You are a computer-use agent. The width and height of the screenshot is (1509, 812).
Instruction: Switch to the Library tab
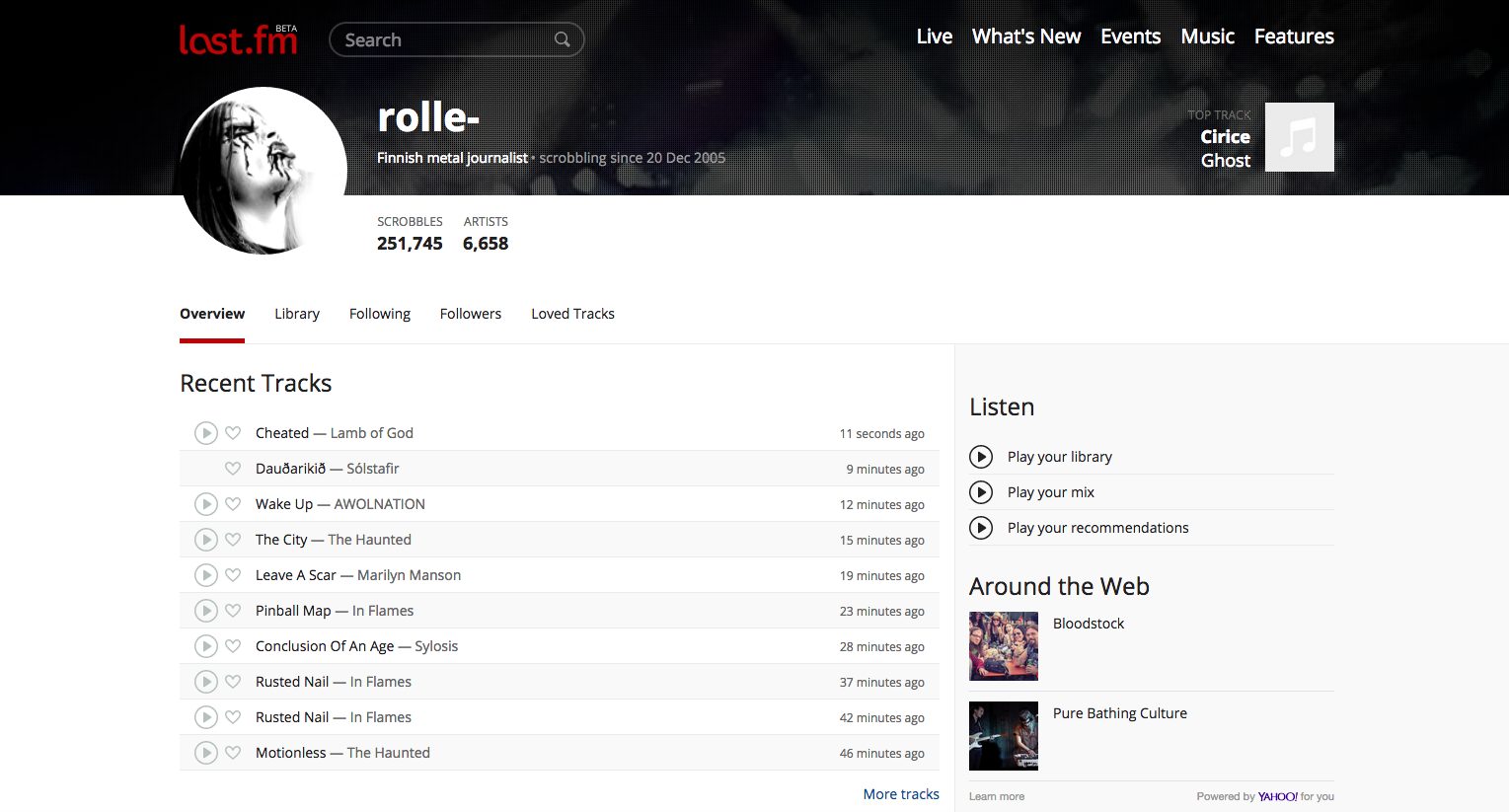pos(297,314)
